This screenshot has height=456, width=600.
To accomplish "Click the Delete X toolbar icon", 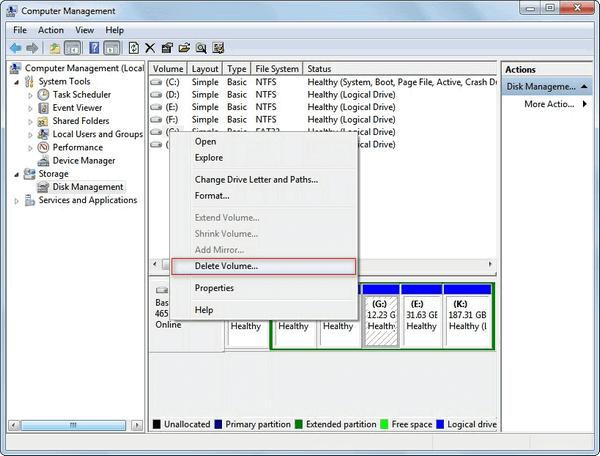I will tap(150, 48).
